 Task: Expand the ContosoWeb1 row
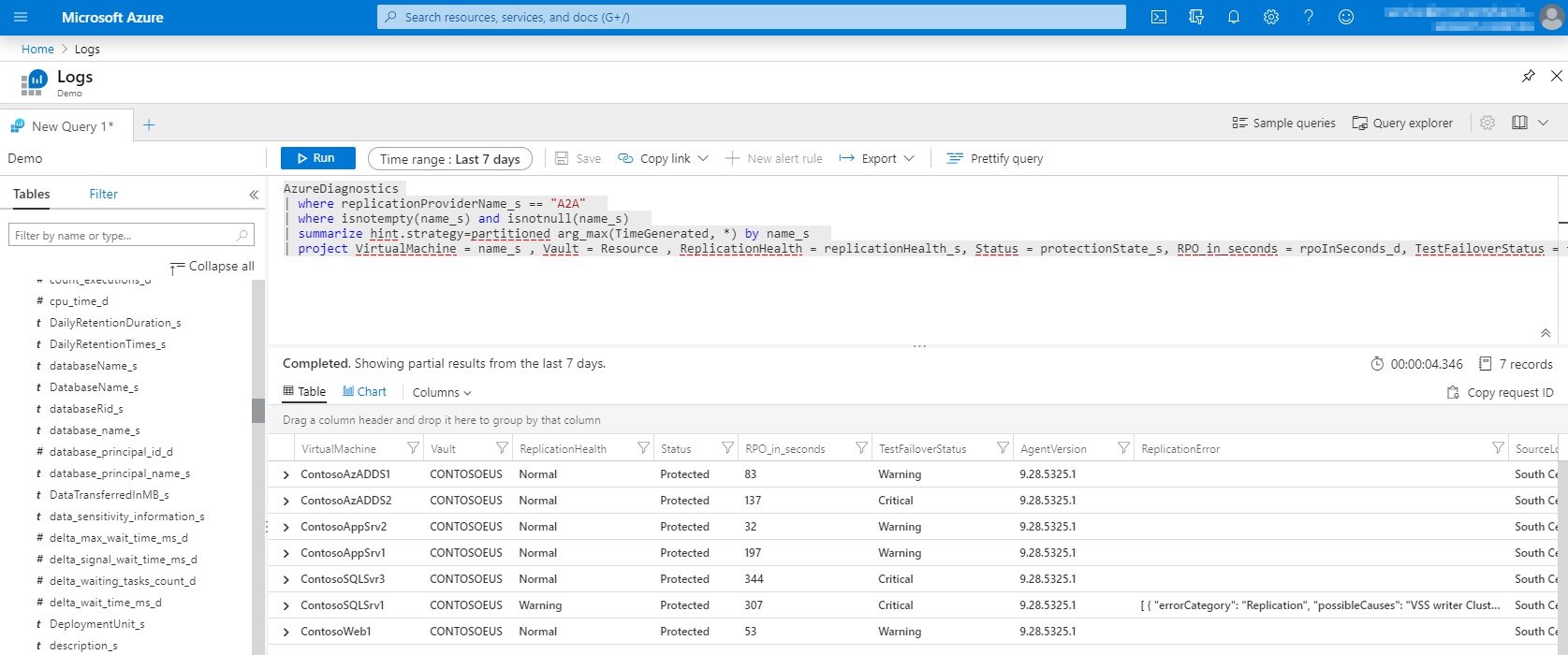(x=286, y=633)
